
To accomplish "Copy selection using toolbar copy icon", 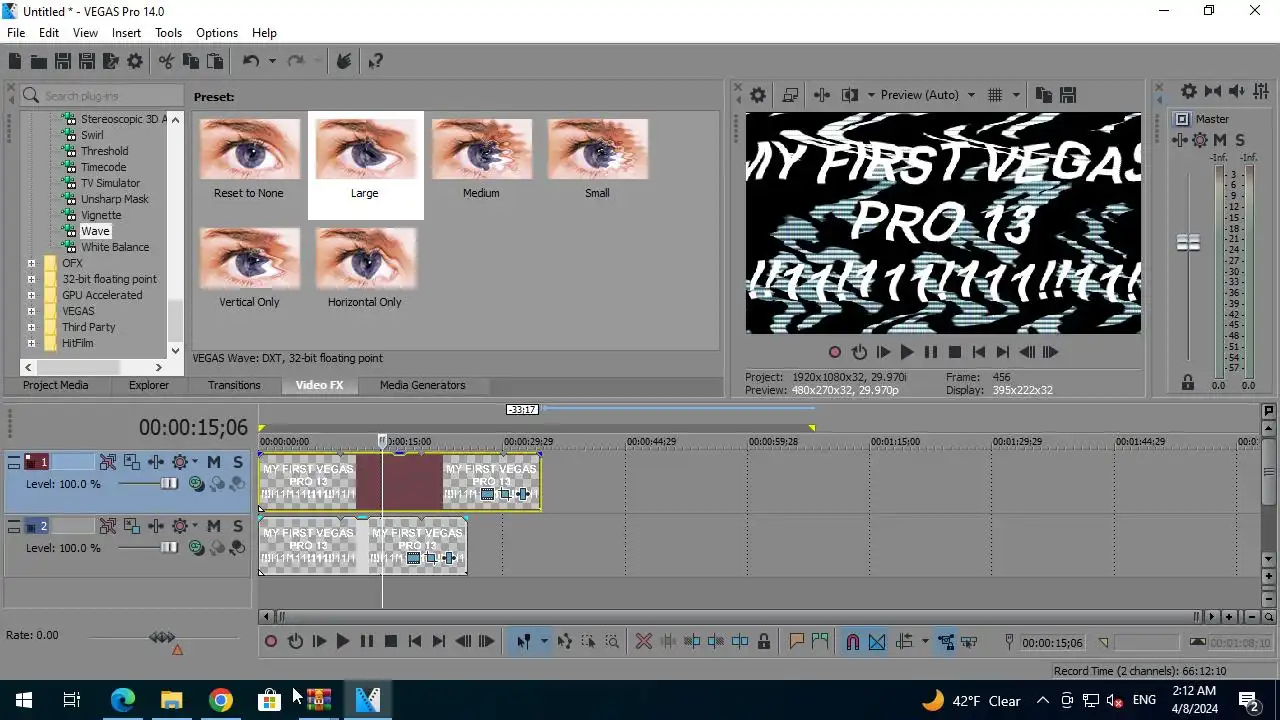I will [190, 62].
